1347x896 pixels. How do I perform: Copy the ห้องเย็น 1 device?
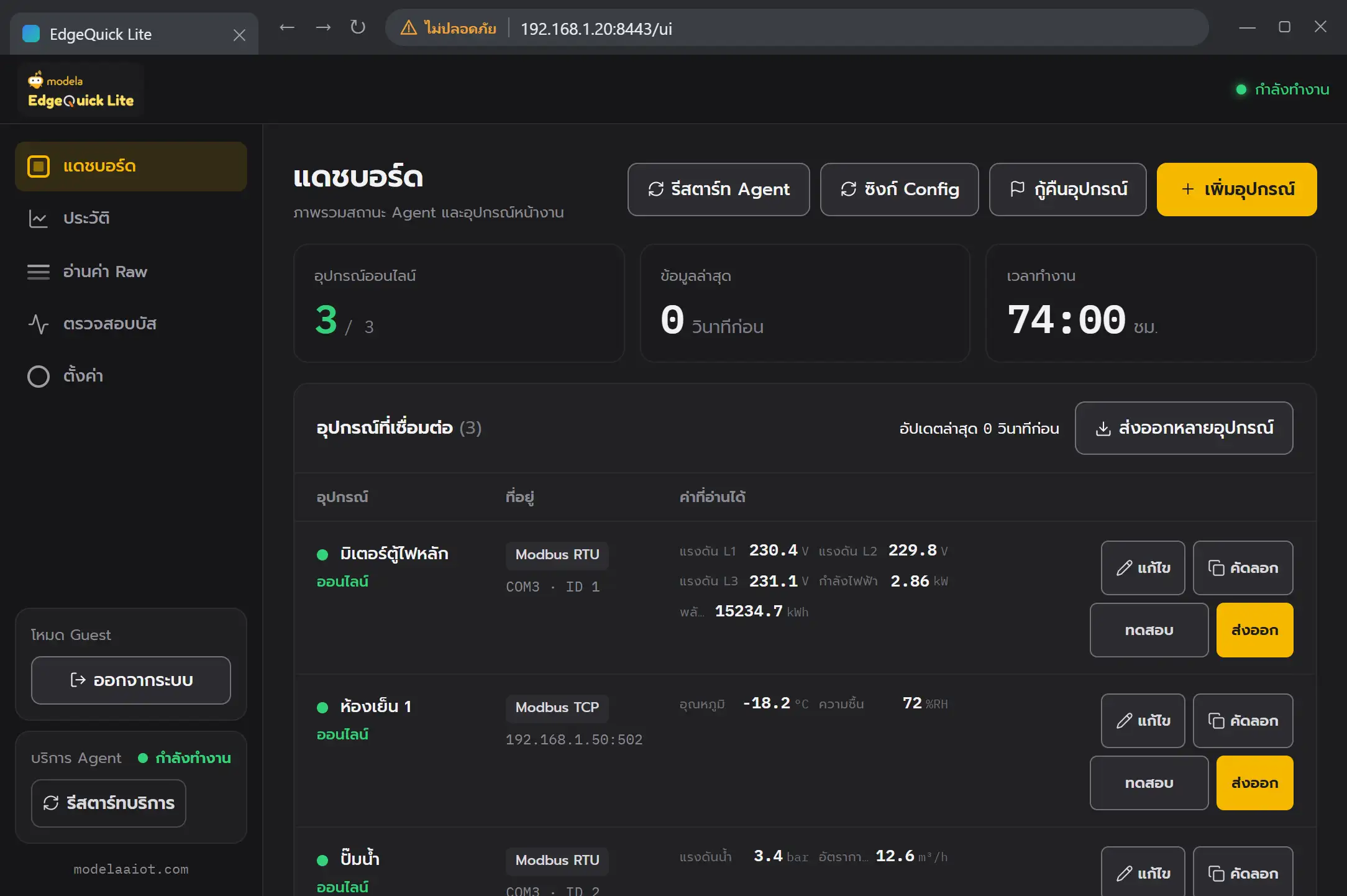point(1243,721)
